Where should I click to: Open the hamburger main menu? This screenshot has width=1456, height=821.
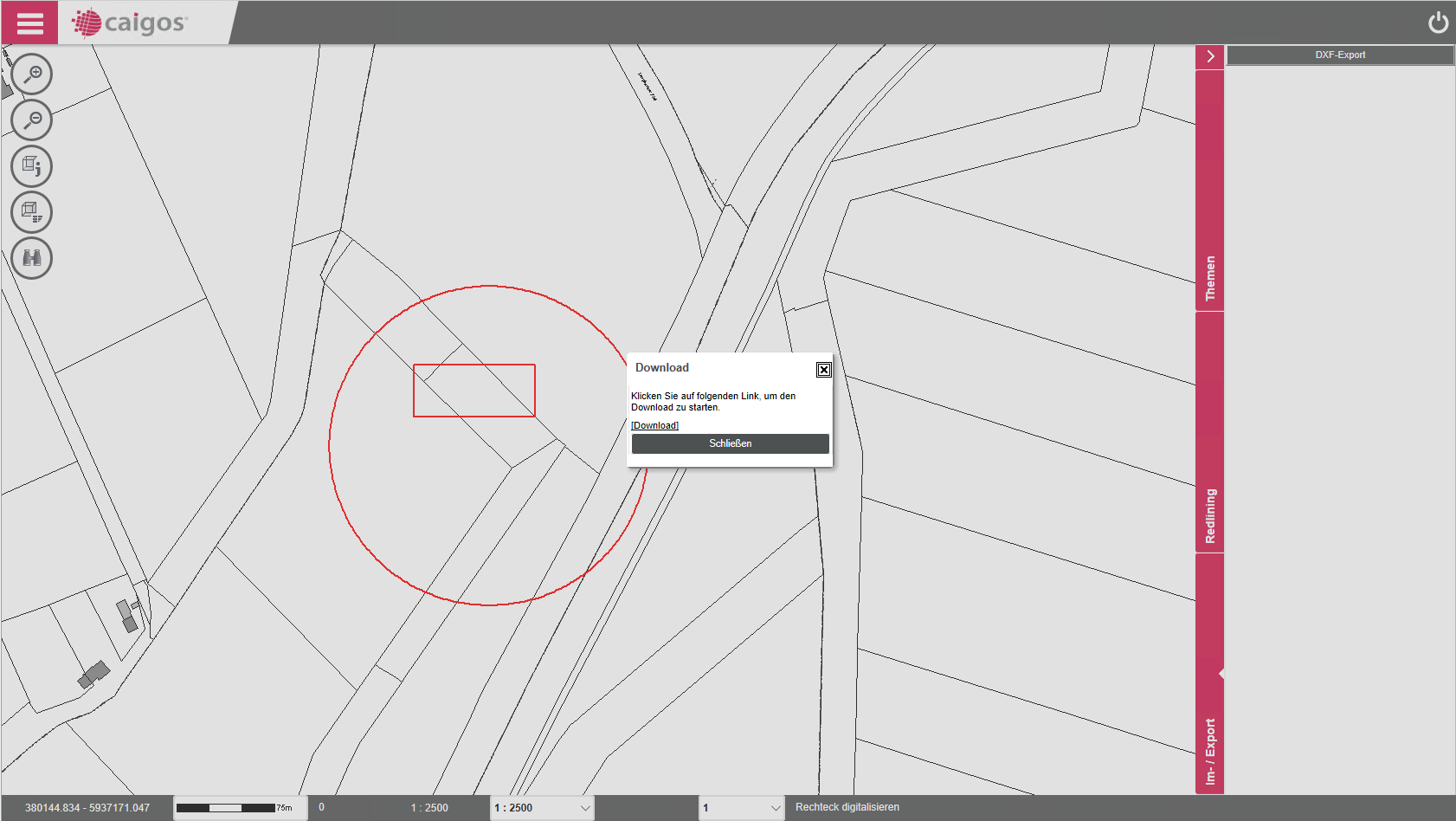(x=29, y=23)
